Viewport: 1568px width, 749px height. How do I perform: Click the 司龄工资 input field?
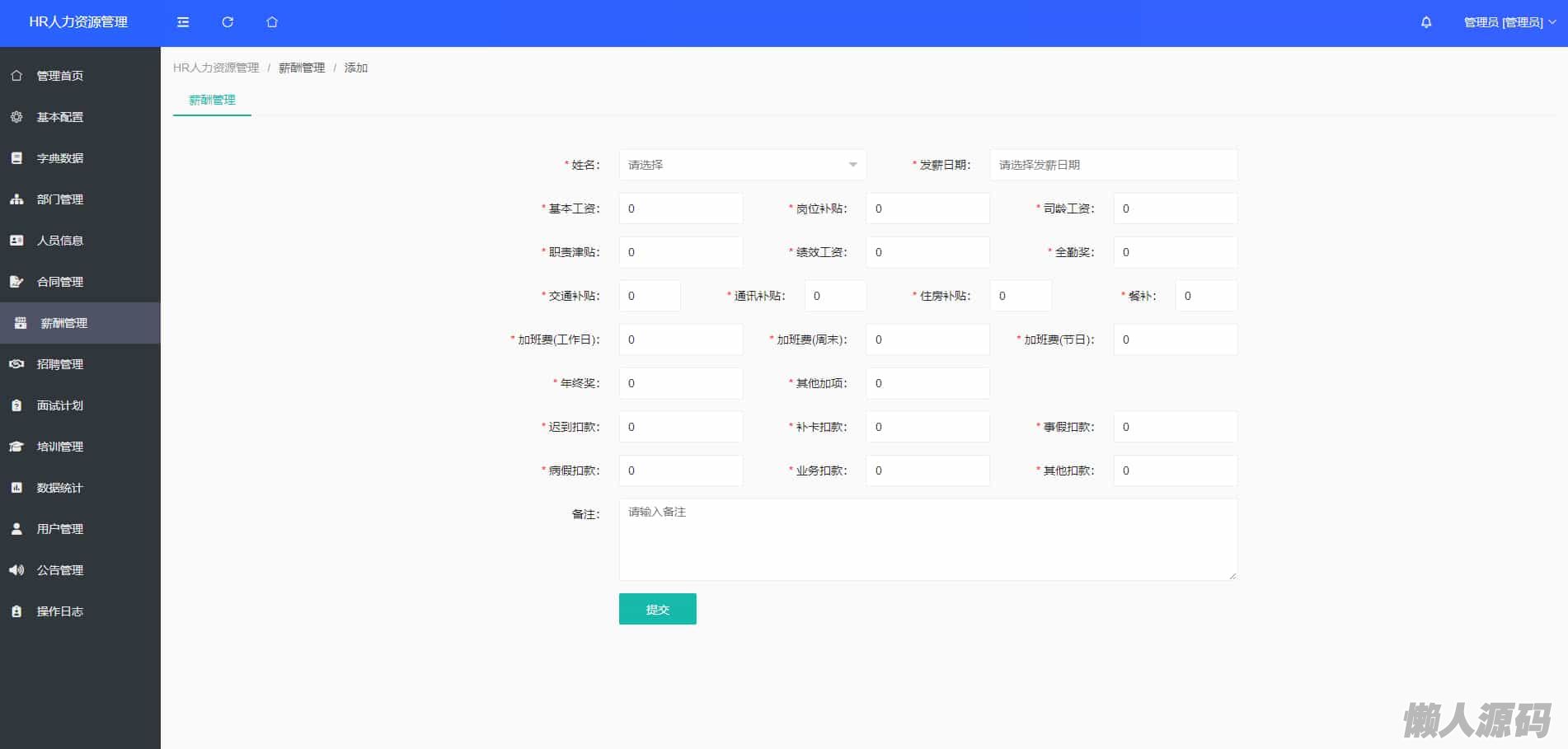click(1176, 208)
